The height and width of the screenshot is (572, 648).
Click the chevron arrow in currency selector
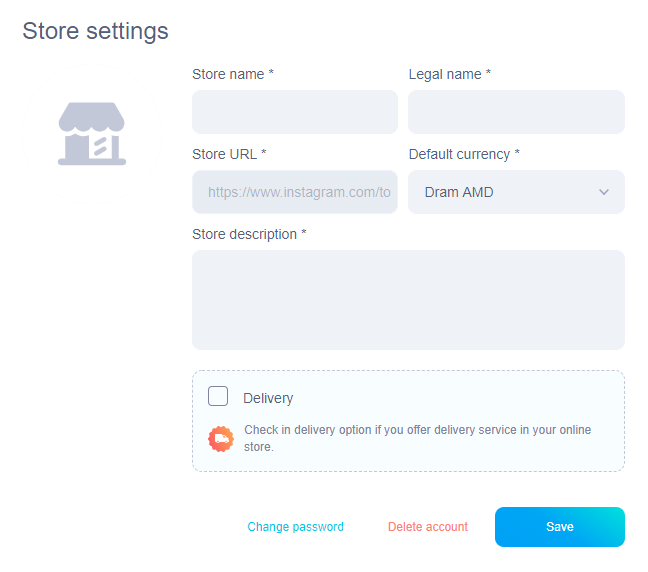(604, 192)
